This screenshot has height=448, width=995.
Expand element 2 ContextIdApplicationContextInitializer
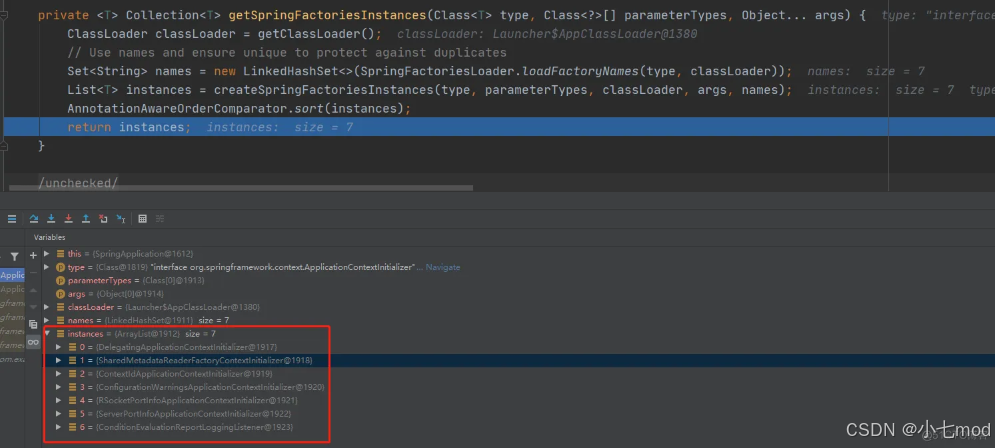[58, 374]
